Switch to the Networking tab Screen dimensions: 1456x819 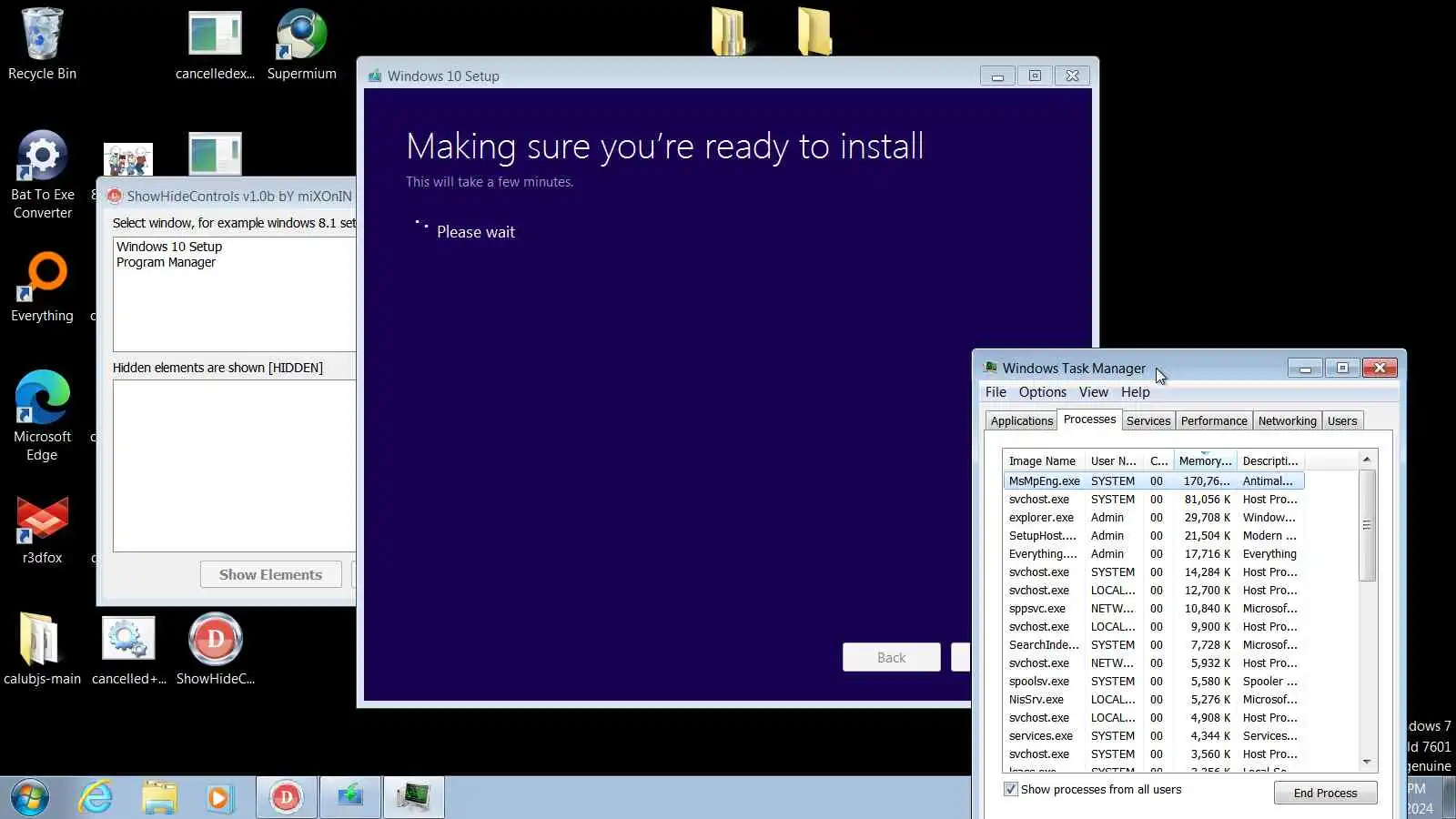coord(1287,420)
